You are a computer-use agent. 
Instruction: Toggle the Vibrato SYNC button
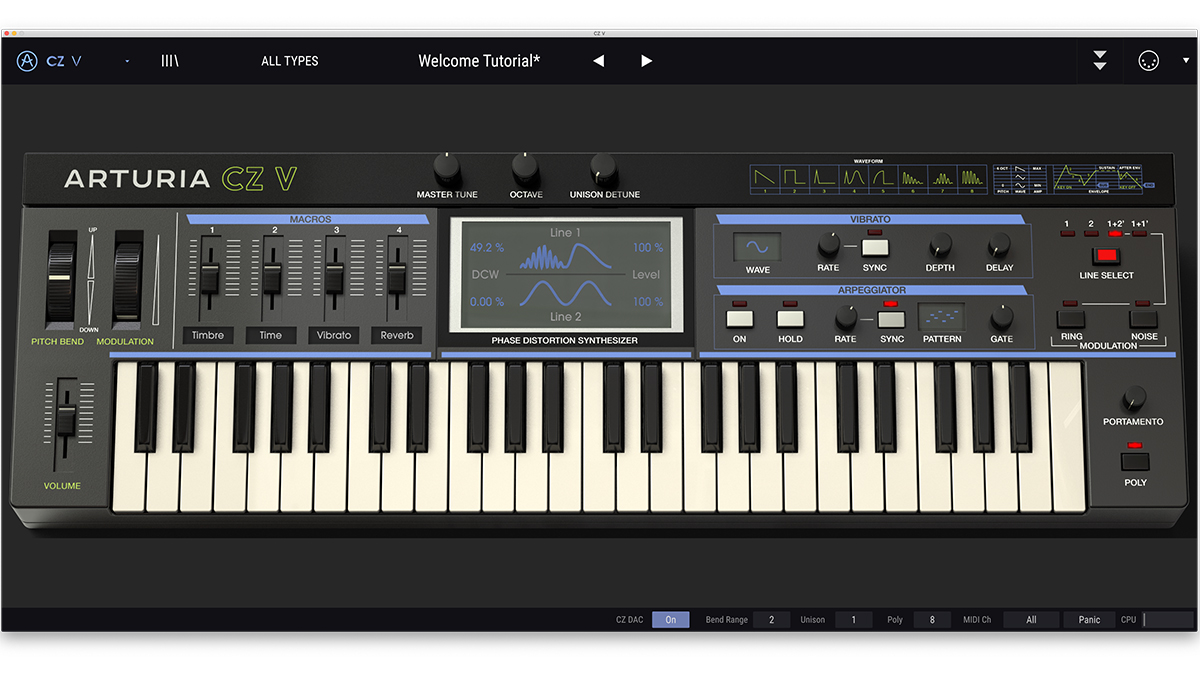coord(876,249)
